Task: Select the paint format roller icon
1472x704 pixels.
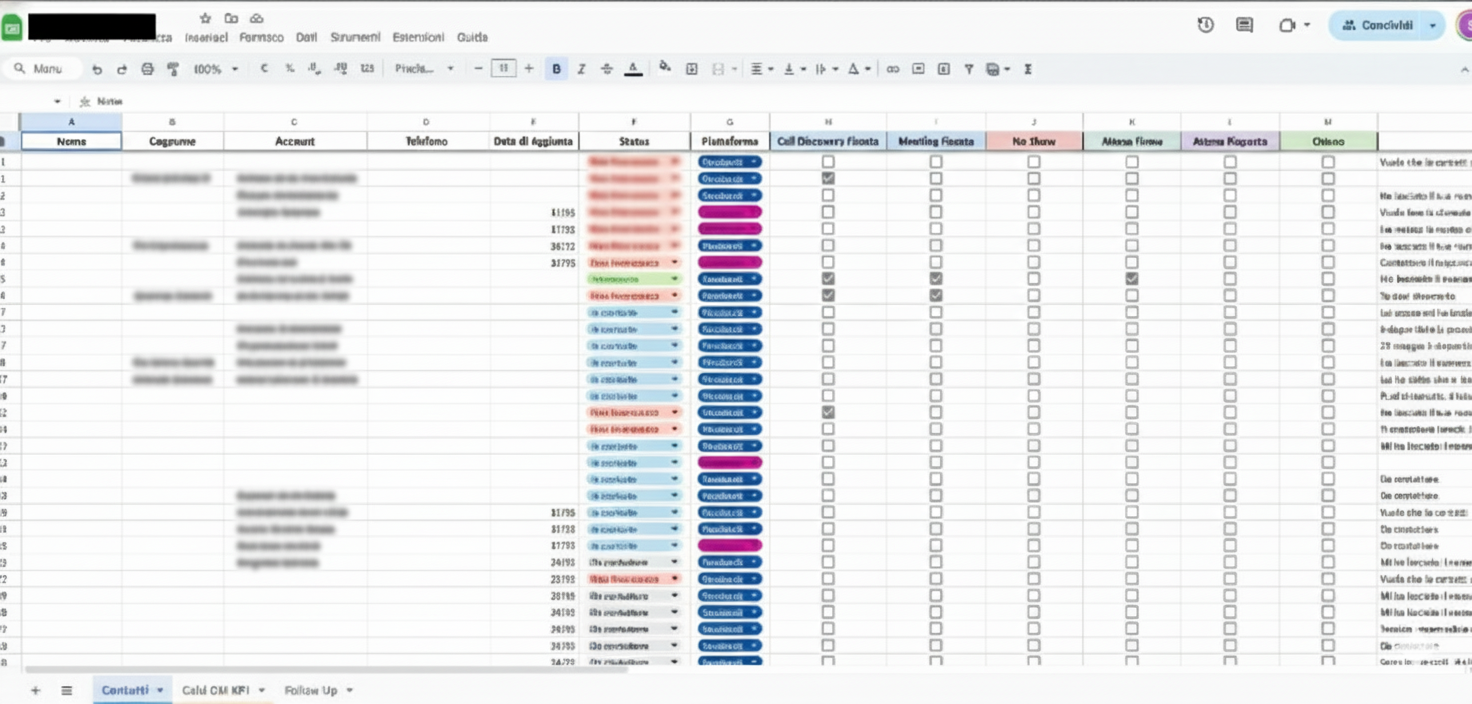Action: click(x=173, y=69)
